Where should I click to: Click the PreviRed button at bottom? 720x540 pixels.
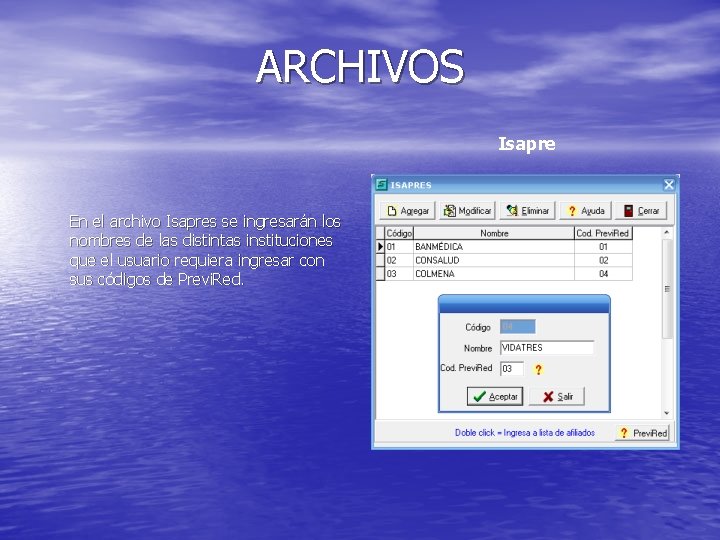(x=642, y=433)
